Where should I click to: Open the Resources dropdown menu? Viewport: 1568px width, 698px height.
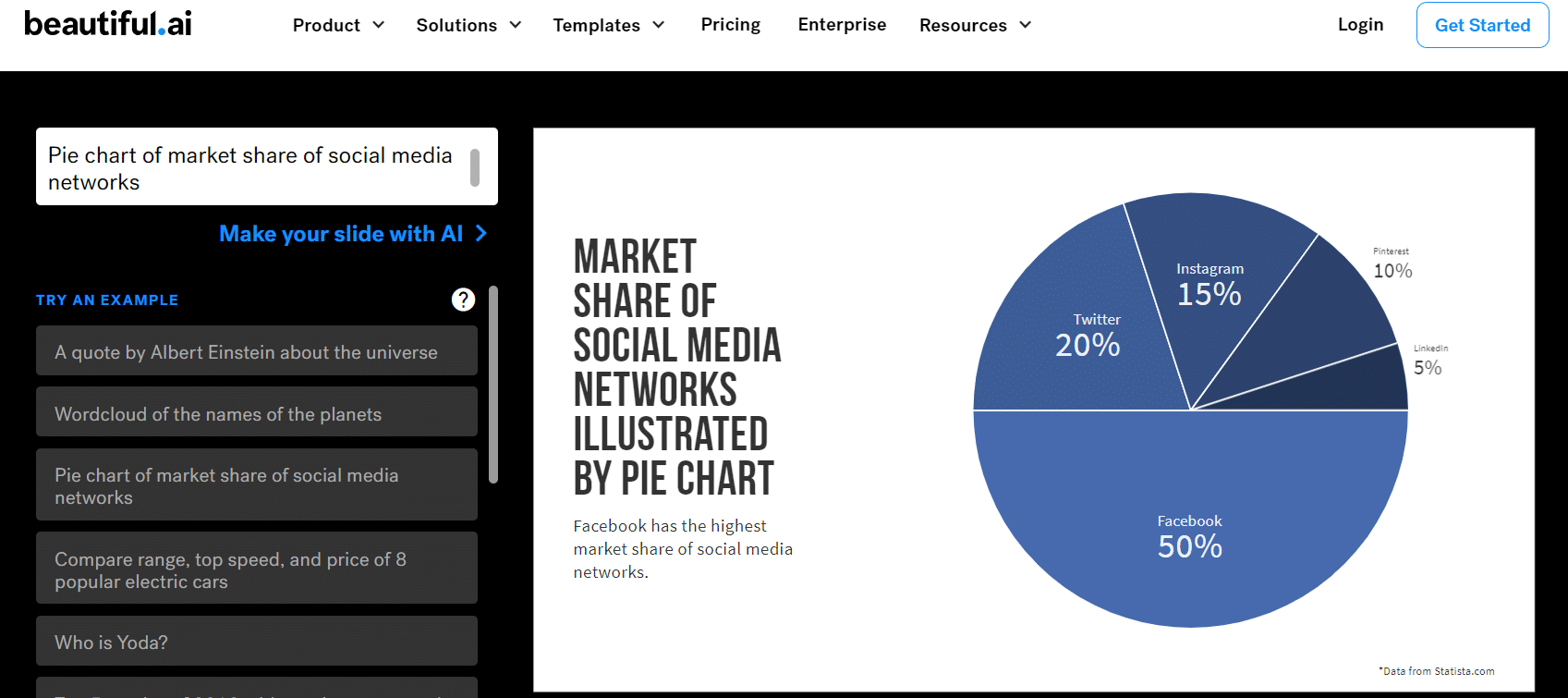tap(975, 25)
